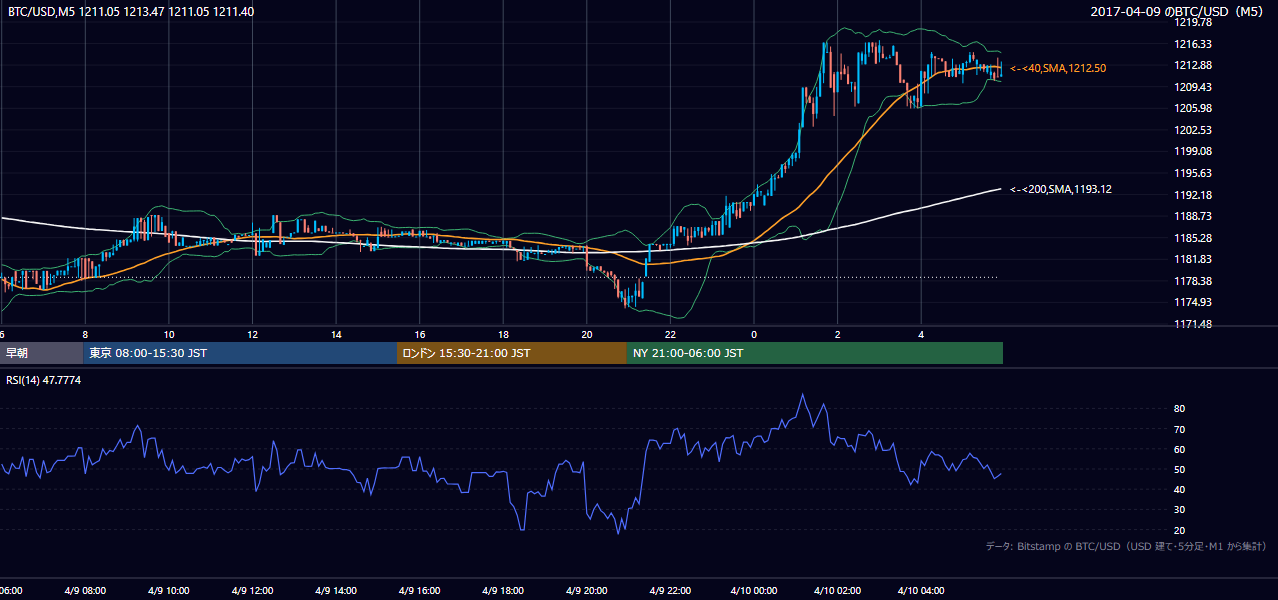Select the NY 21:00-06:00 JST session bar

815,353
